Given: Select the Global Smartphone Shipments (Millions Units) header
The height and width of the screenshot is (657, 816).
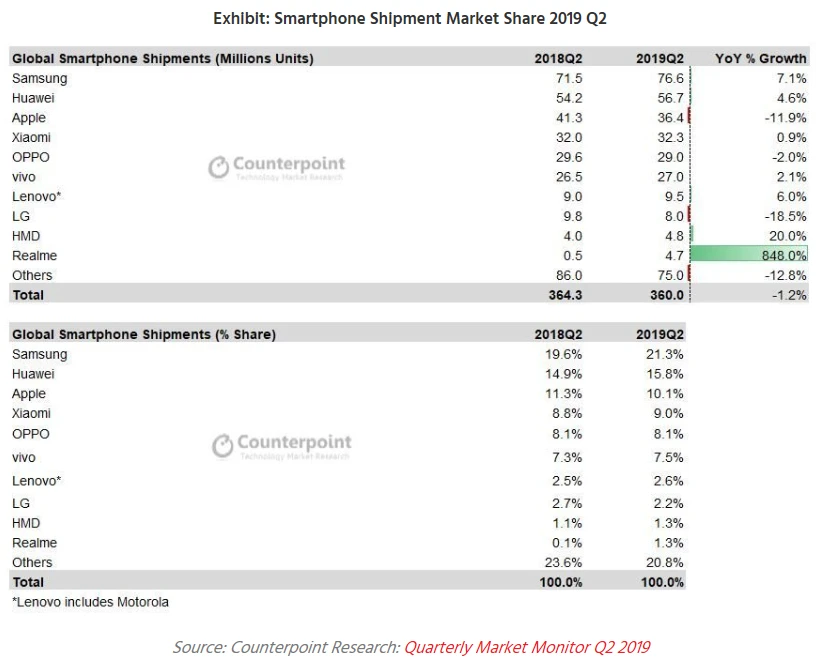Looking at the screenshot, I should 163,58.
